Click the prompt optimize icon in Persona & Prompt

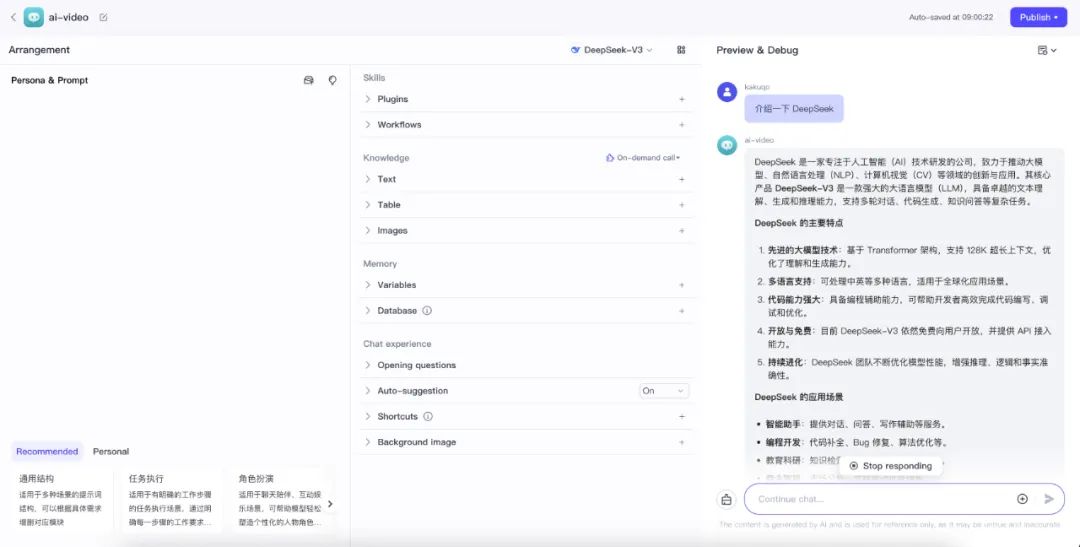(333, 81)
